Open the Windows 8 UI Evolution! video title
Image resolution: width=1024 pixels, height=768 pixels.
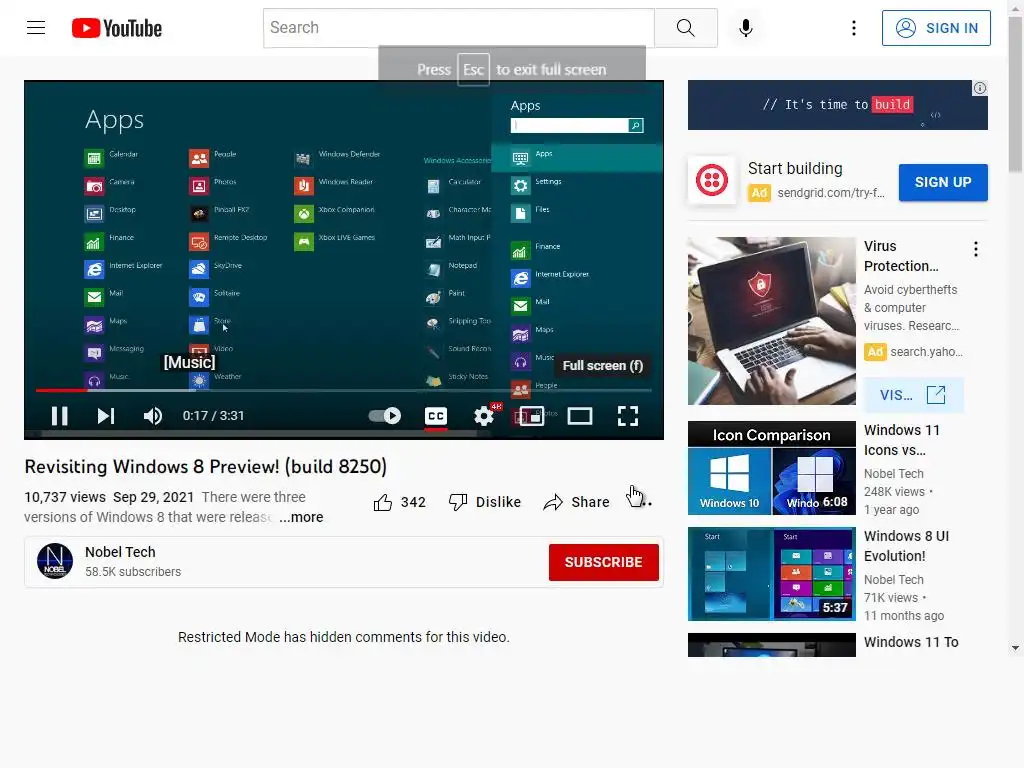tap(906, 546)
